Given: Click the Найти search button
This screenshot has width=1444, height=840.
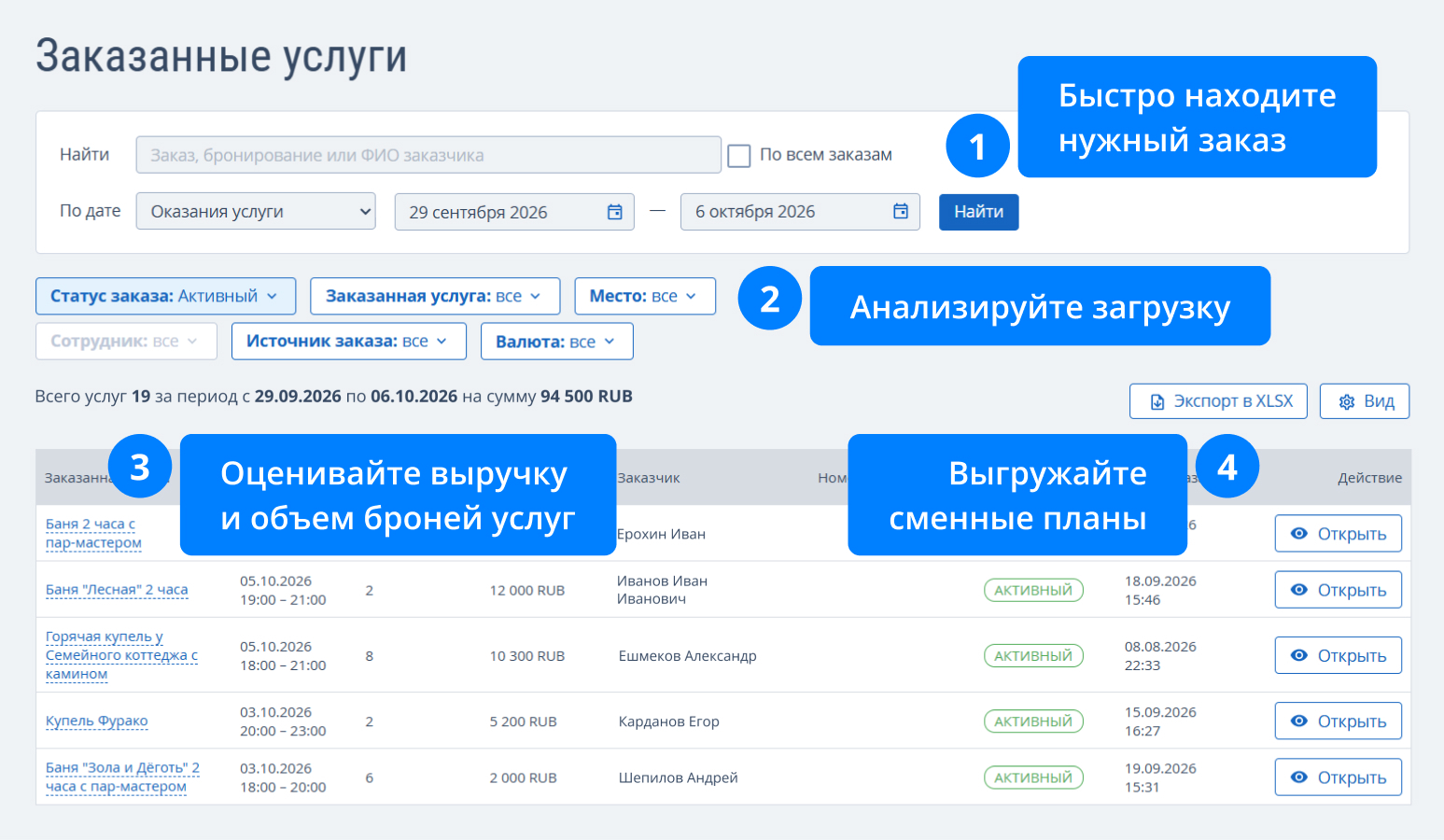Looking at the screenshot, I should coord(978,212).
